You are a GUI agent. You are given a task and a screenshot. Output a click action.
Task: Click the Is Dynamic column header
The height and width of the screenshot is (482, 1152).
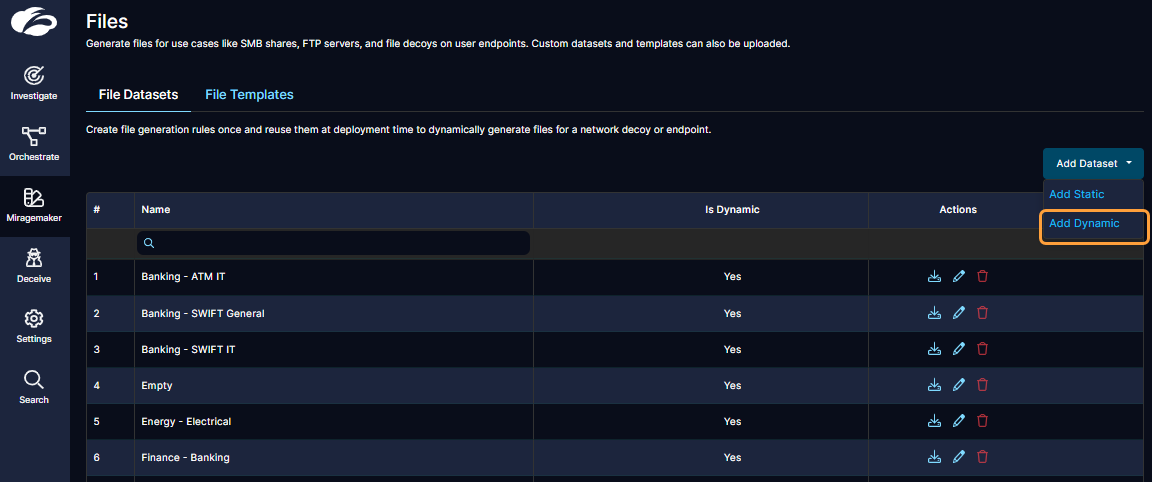point(732,210)
